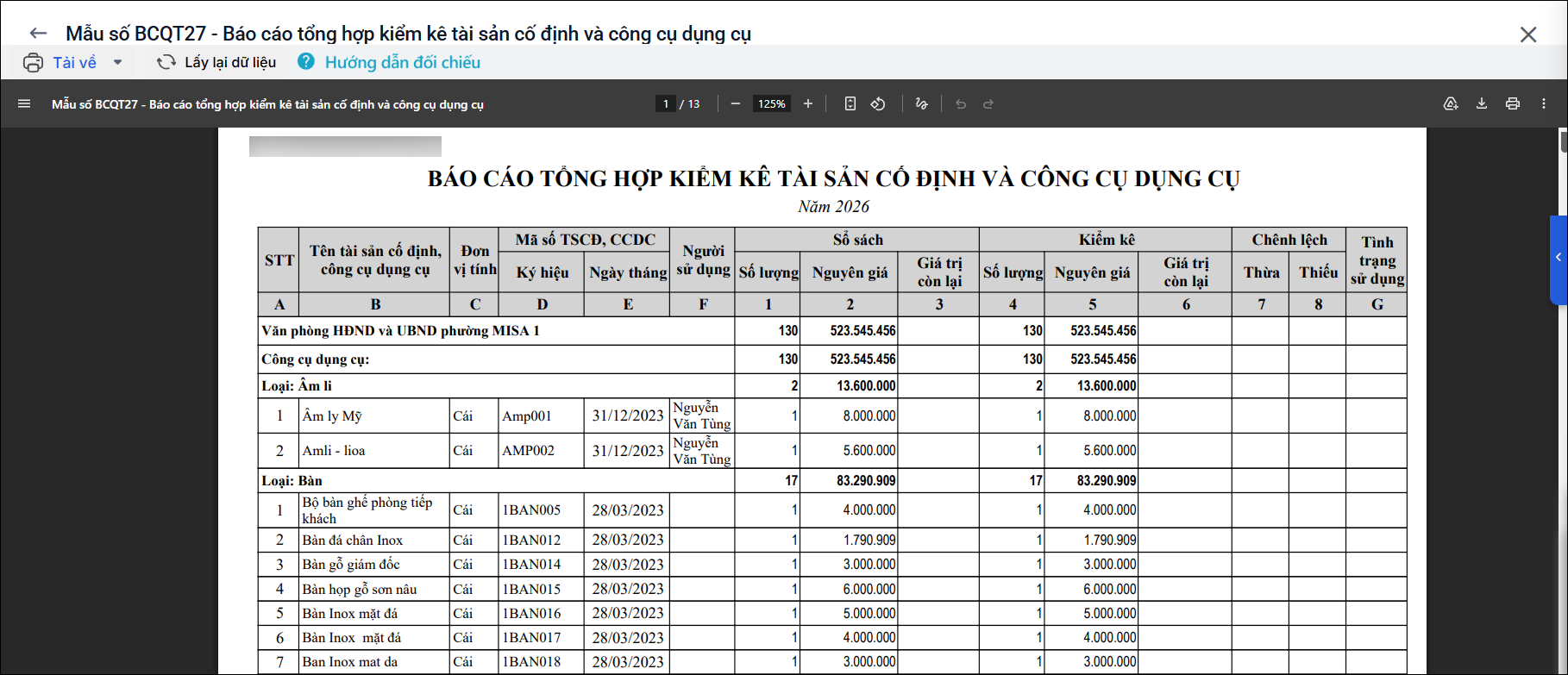Click Văn phòng HĐND và UBND phường MISA 1
This screenshot has height=675, width=1568.
coord(401,331)
